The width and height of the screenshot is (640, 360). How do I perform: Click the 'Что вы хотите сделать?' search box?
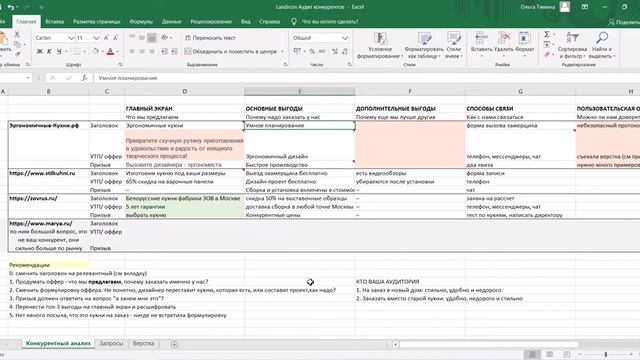pos(330,22)
